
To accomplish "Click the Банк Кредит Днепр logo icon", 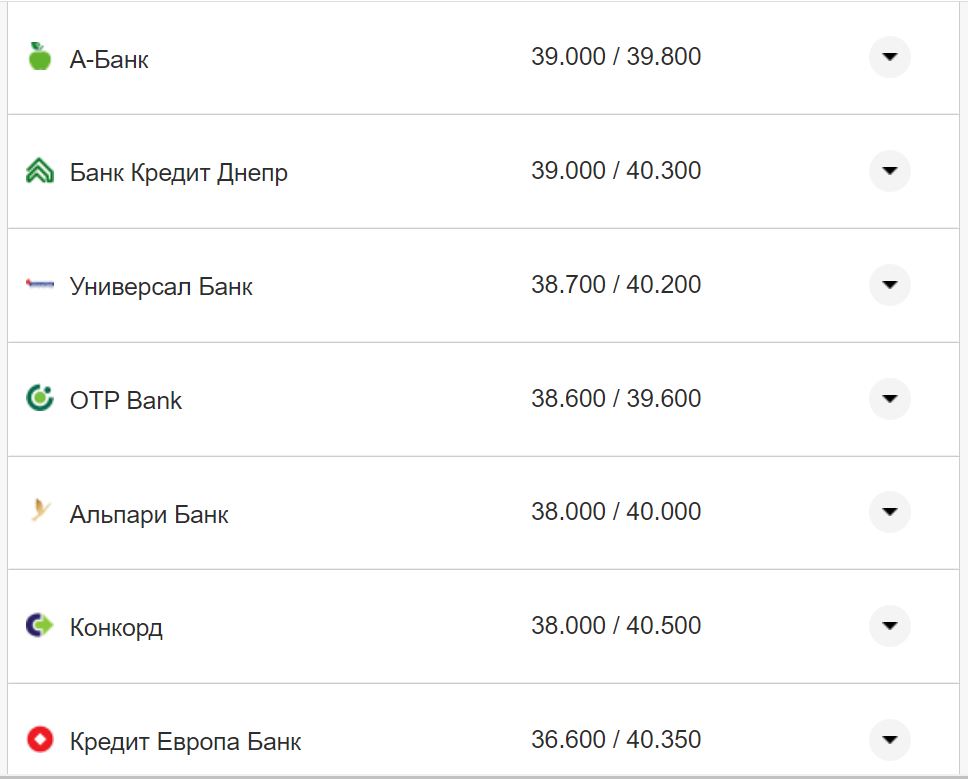I will point(40,171).
